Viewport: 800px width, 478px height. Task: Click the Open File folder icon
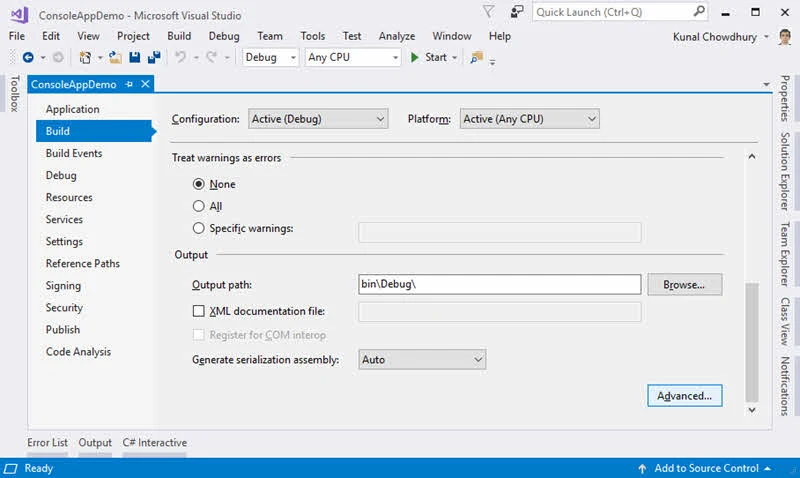coord(115,58)
